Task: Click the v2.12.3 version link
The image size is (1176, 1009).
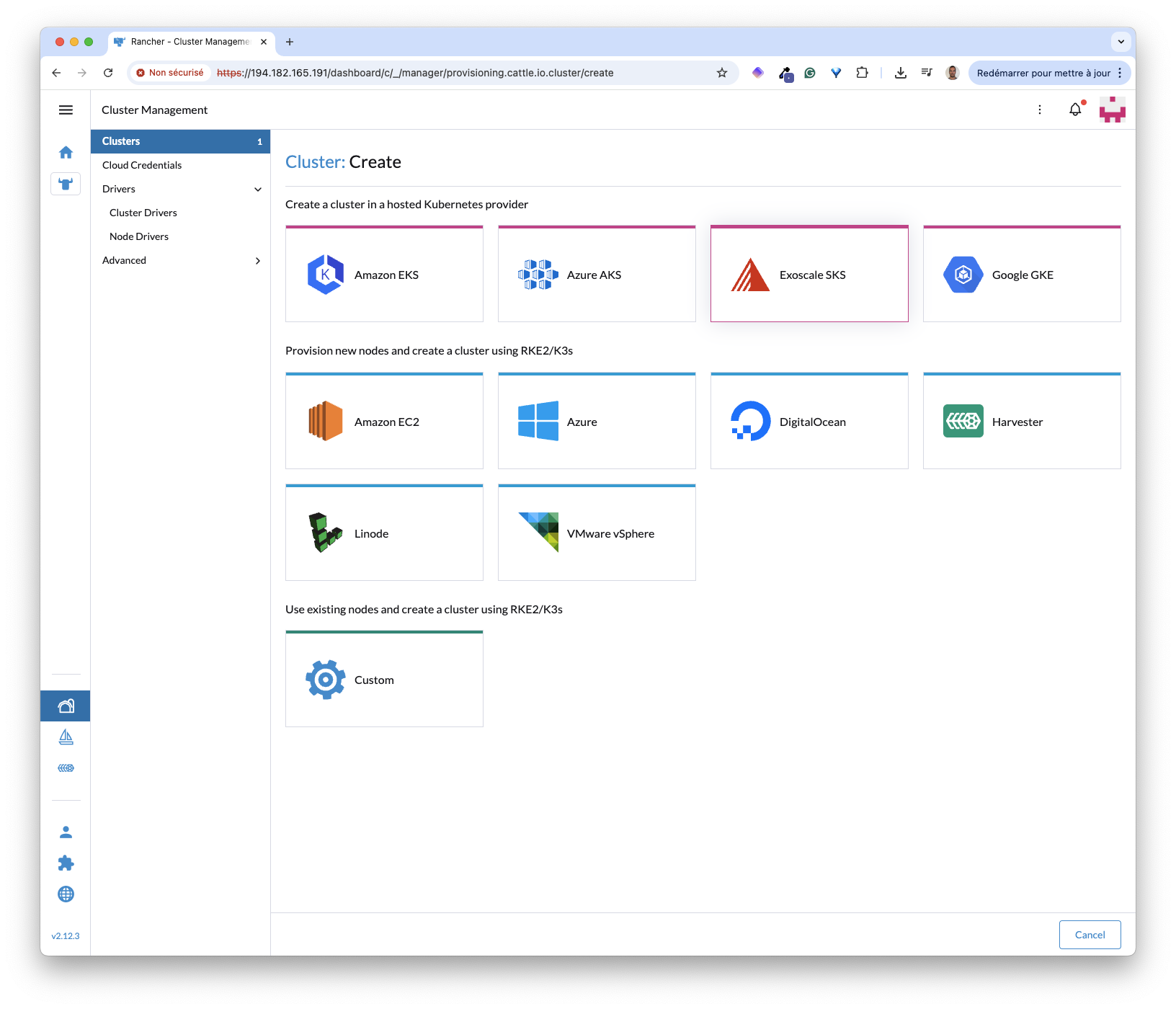Action: click(x=66, y=936)
